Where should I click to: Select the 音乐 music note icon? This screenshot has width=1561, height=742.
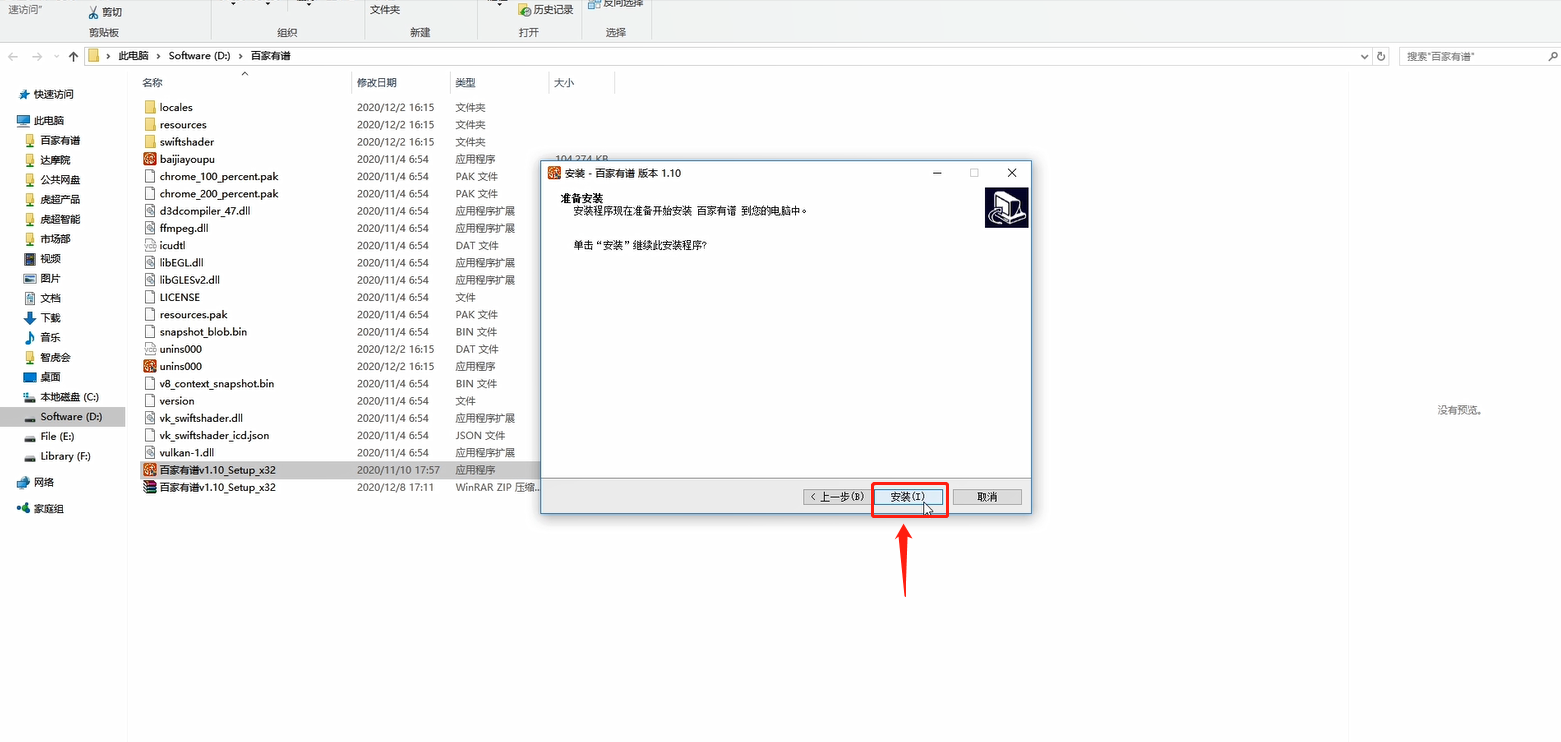pyautogui.click(x=30, y=338)
